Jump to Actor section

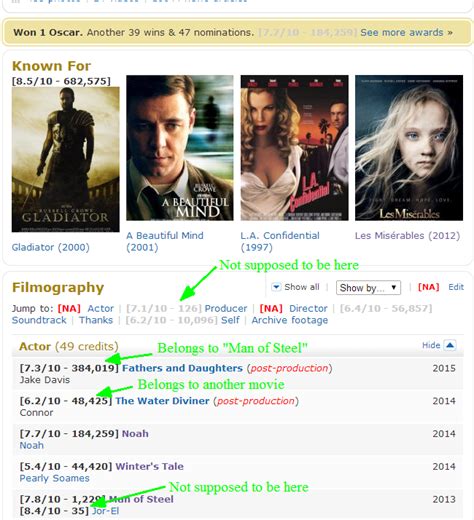tap(100, 308)
